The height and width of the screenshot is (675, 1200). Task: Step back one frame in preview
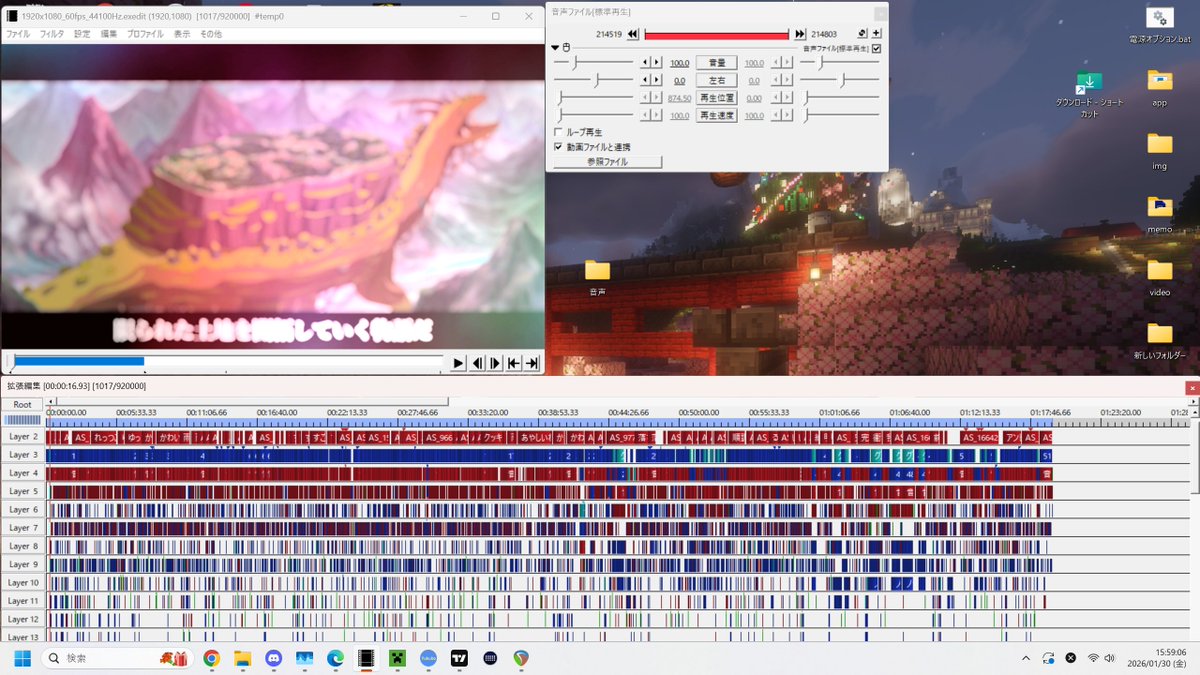coord(477,363)
